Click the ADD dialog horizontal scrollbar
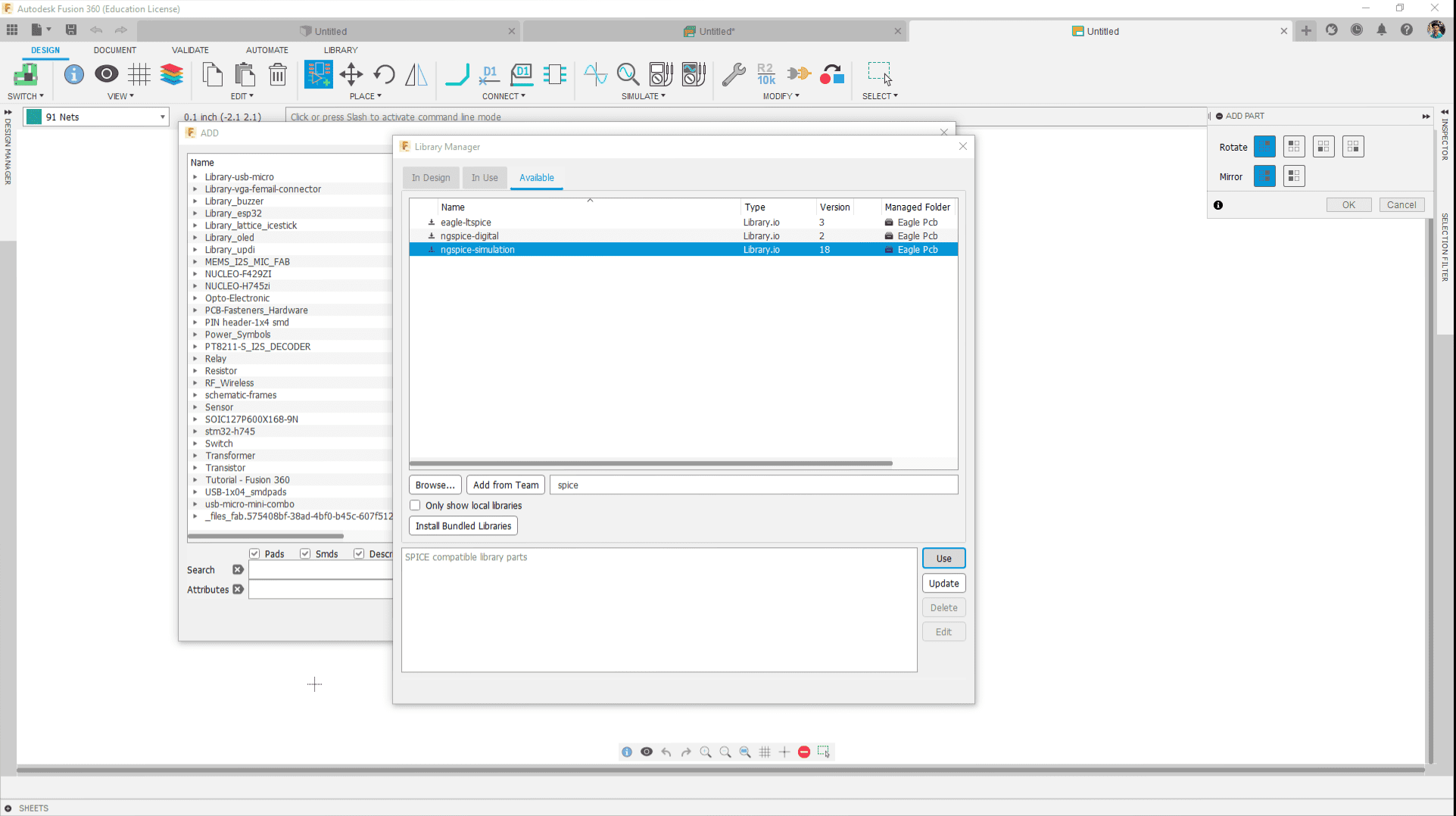This screenshot has width=1456, height=816. pyautogui.click(x=265, y=536)
